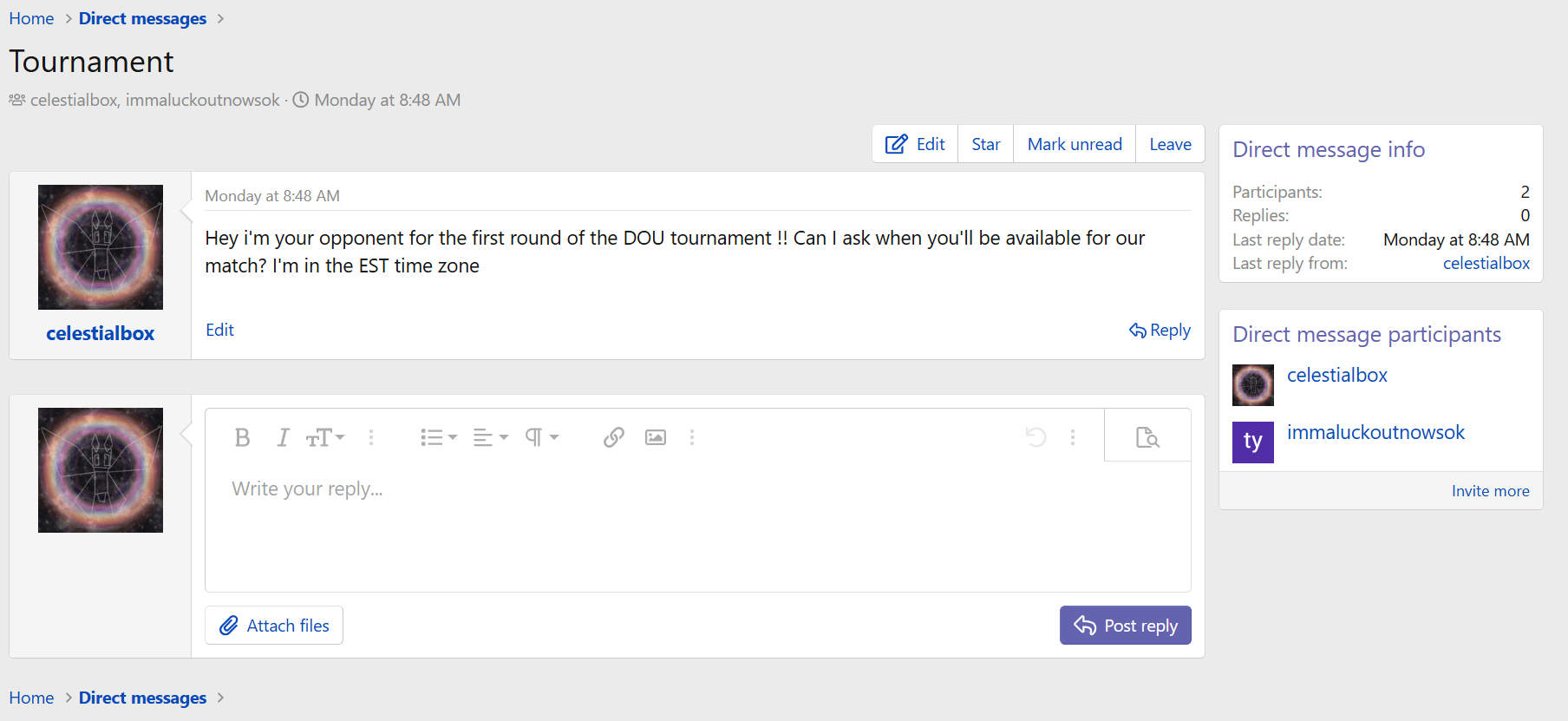This screenshot has height=721, width=1568.
Task: Open the text alignment dropdown
Action: coord(490,437)
